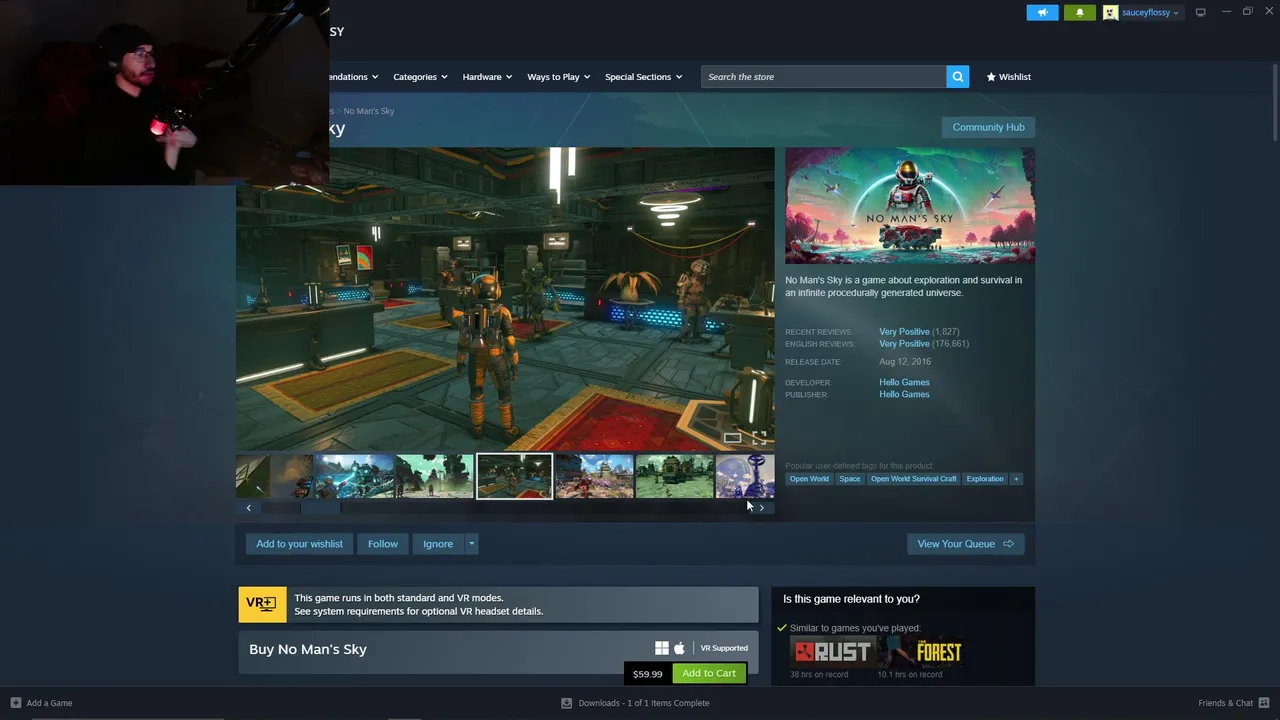Viewport: 1280px width, 720px height.
Task: Click the Downloads tray icon
Action: 566,703
